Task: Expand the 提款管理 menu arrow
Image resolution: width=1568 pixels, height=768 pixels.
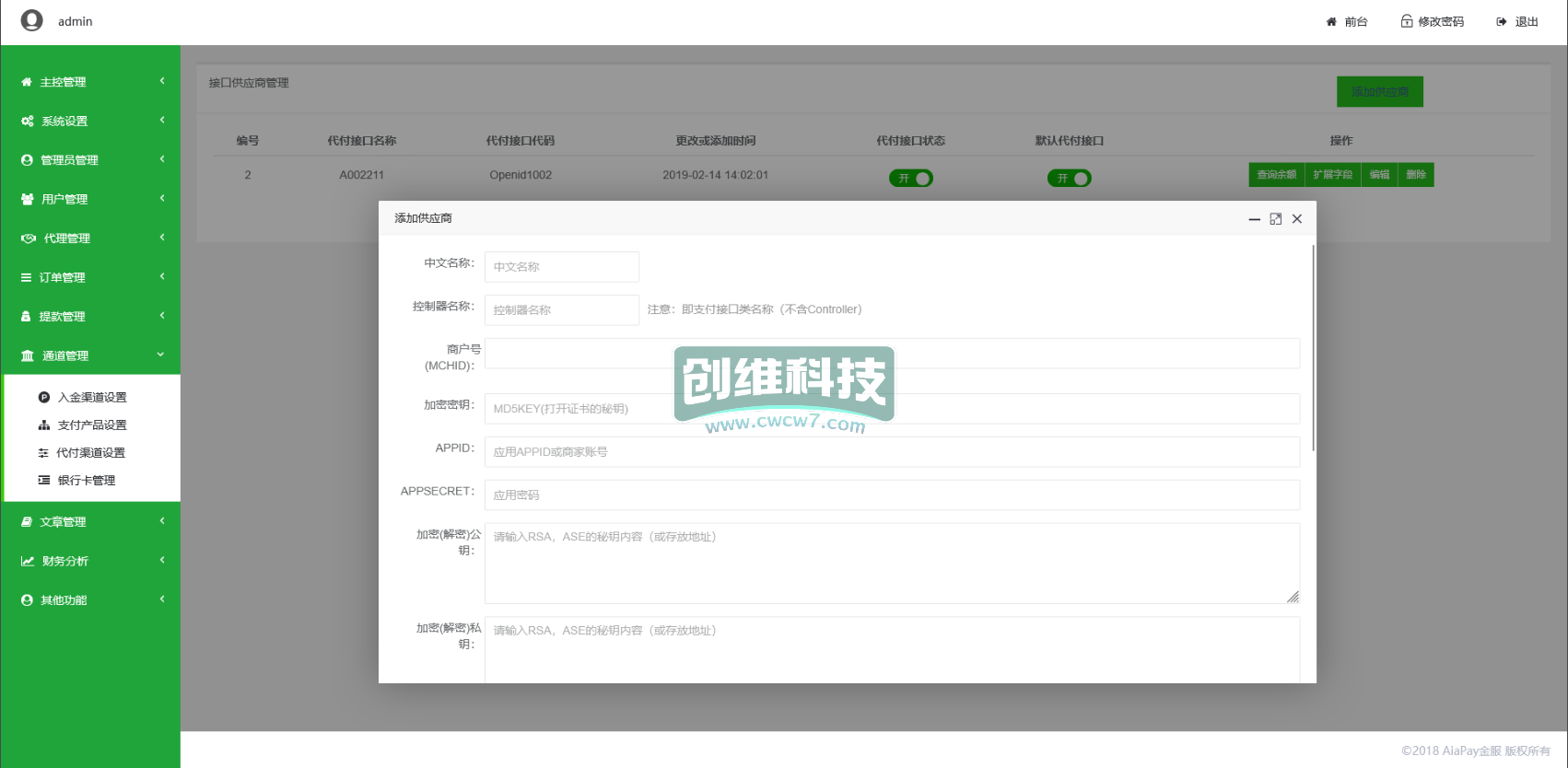Action: pos(162,316)
